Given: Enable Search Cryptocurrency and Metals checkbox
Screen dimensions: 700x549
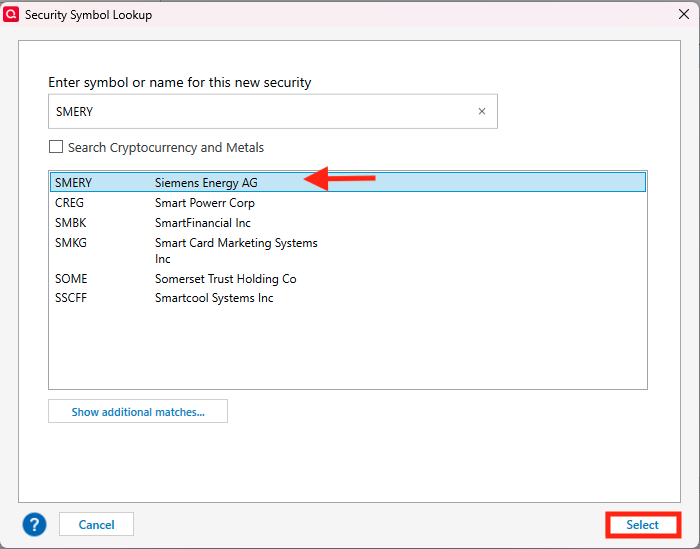Looking at the screenshot, I should pyautogui.click(x=56, y=147).
